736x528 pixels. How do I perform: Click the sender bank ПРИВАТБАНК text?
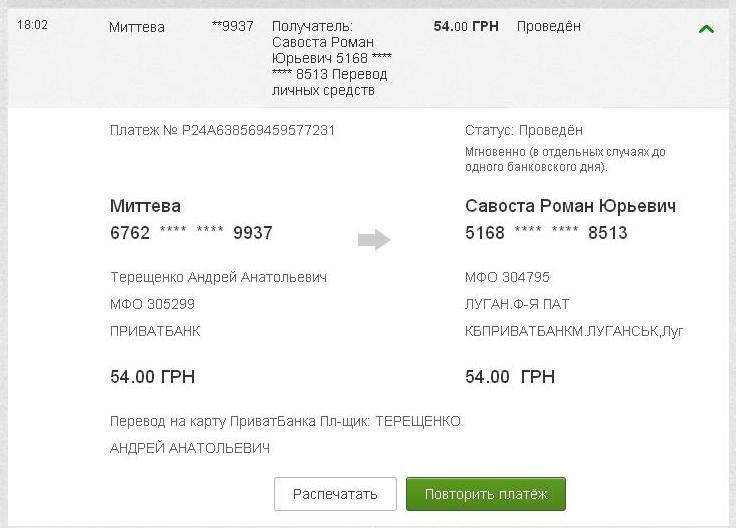(155, 331)
